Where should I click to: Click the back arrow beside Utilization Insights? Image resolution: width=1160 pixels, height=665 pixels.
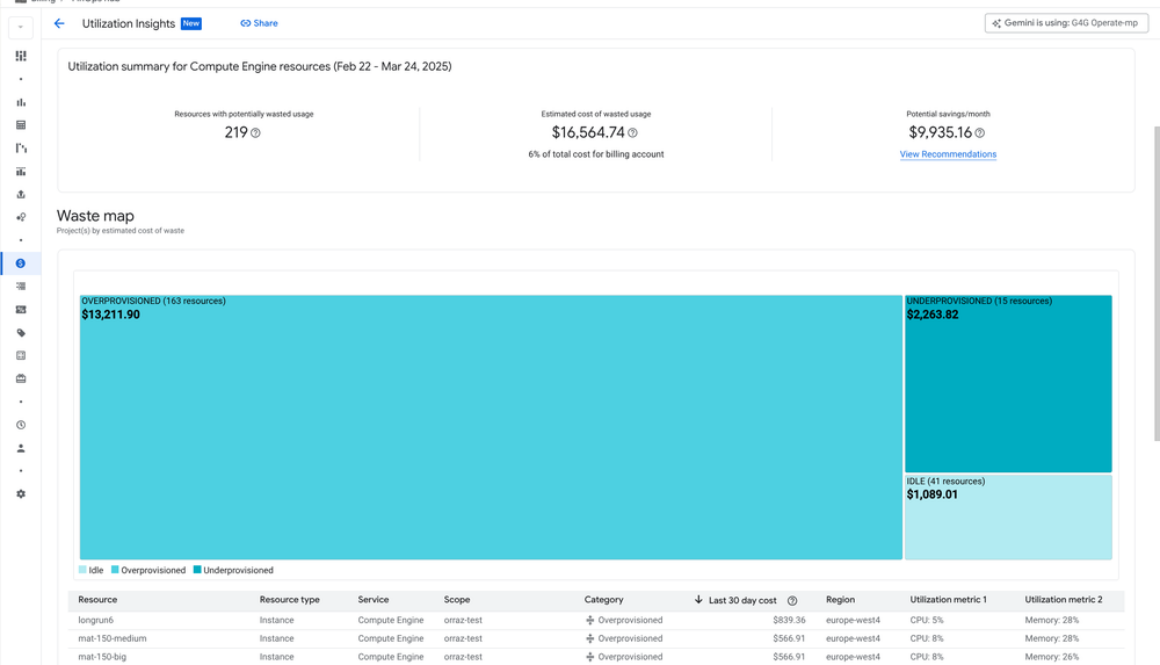(x=59, y=22)
